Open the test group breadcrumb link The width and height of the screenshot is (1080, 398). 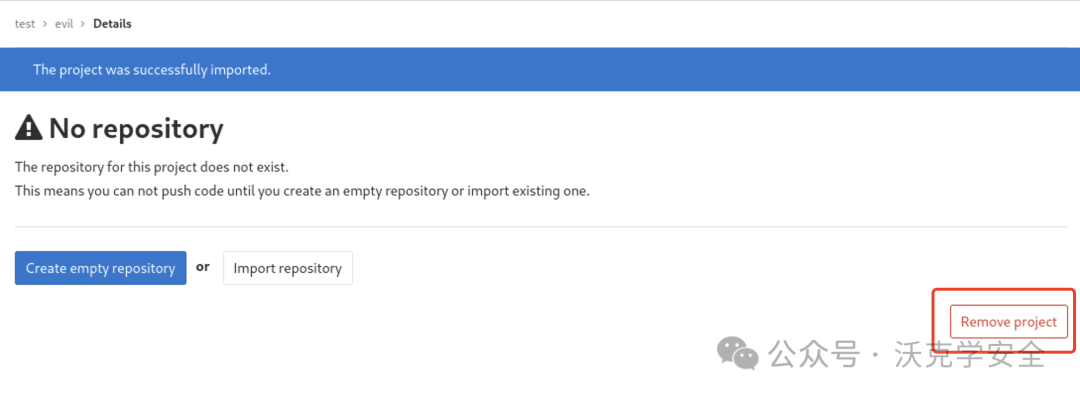(x=25, y=23)
